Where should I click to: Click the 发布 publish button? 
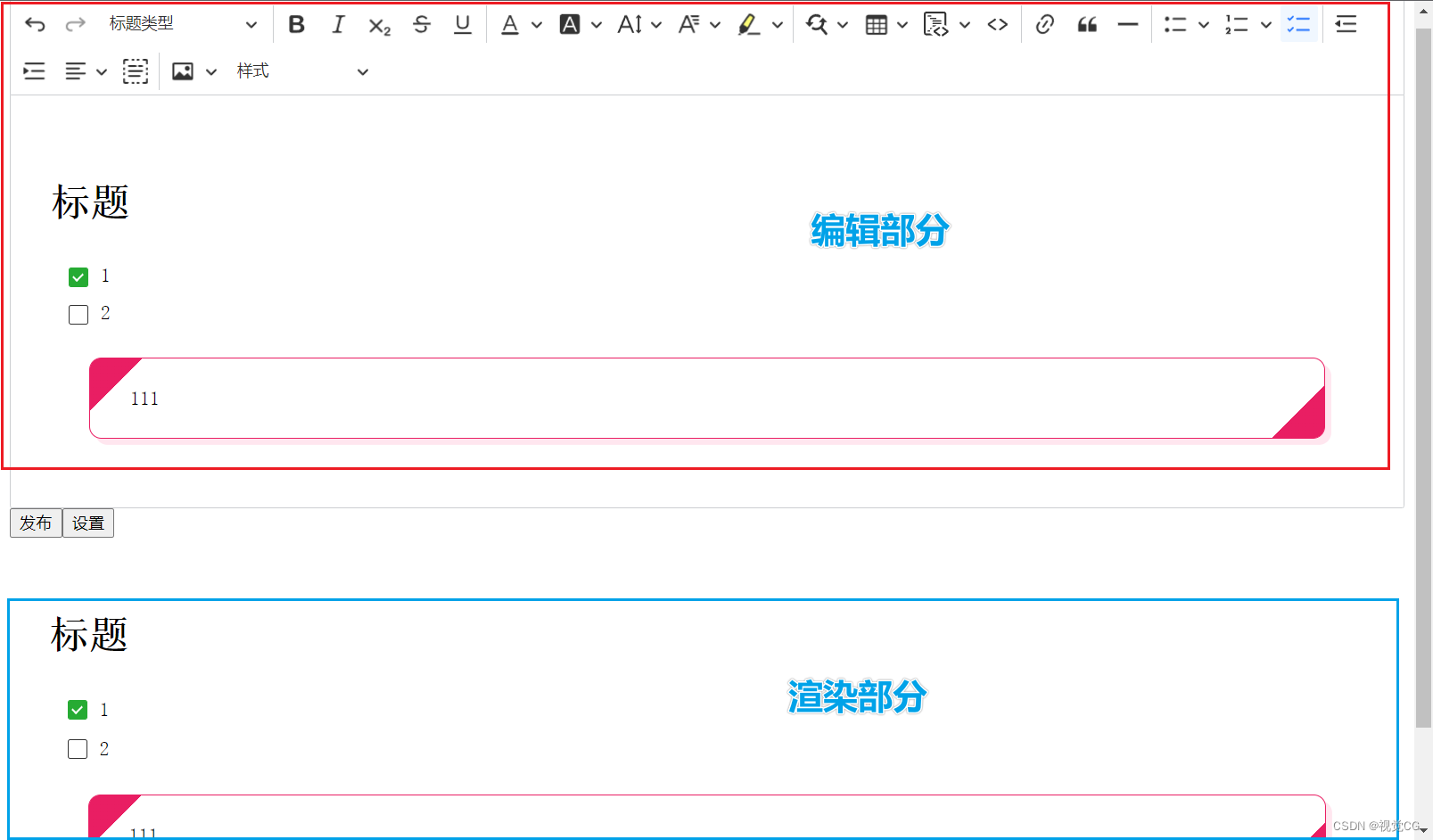(36, 523)
